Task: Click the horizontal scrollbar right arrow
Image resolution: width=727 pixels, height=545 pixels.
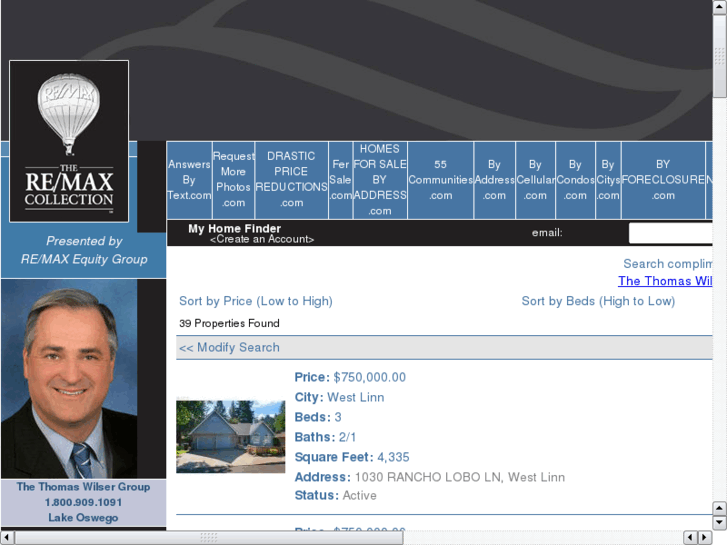Action: [x=705, y=538]
